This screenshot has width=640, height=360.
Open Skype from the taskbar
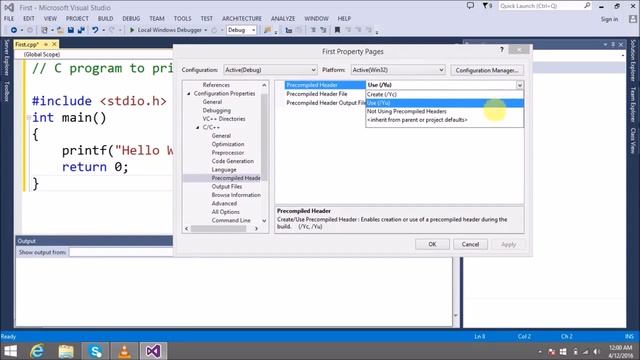[x=95, y=351]
